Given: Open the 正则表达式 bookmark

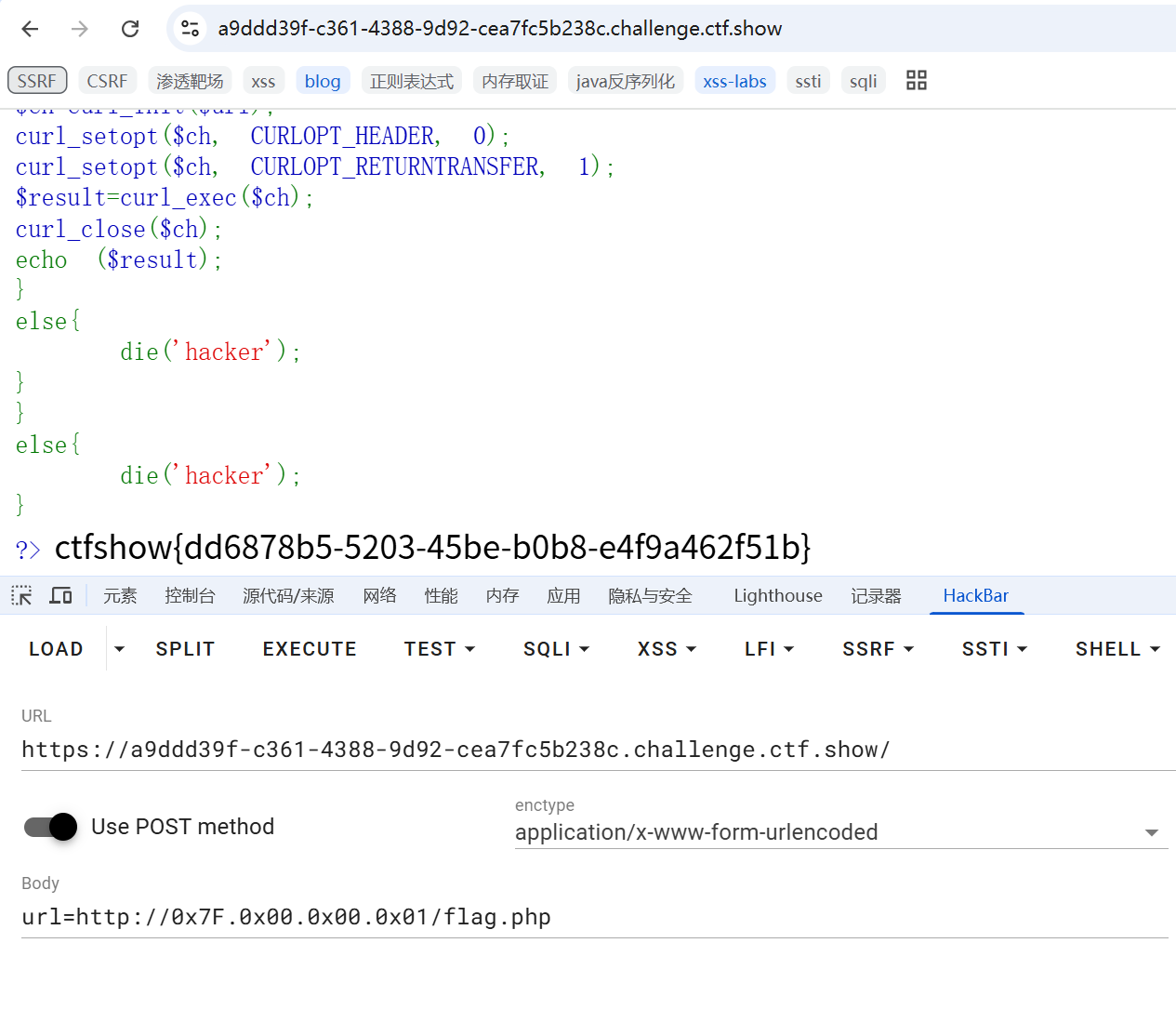Looking at the screenshot, I should click(x=412, y=81).
